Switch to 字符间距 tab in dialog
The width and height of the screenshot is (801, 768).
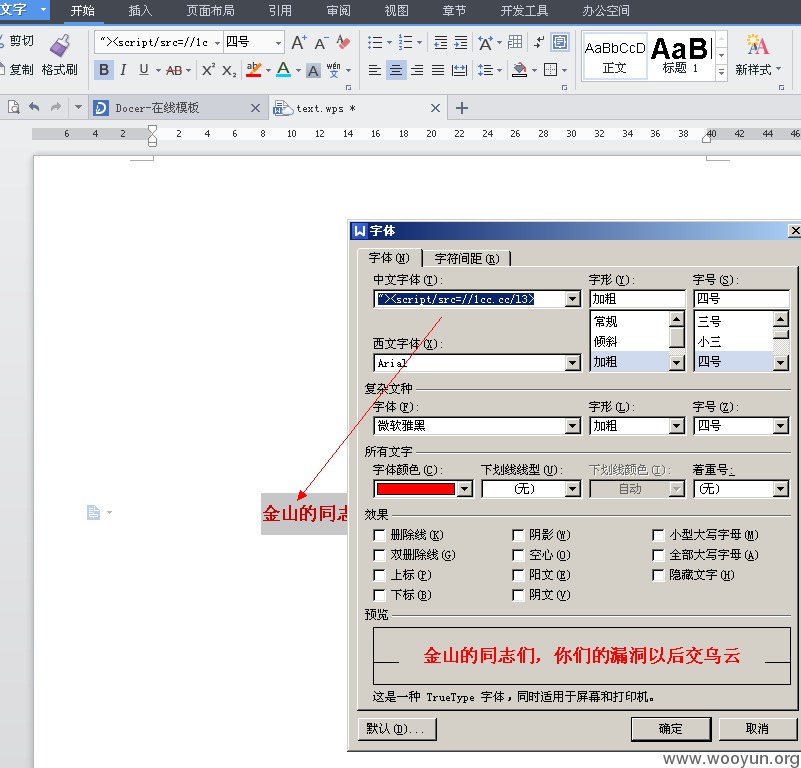click(466, 259)
